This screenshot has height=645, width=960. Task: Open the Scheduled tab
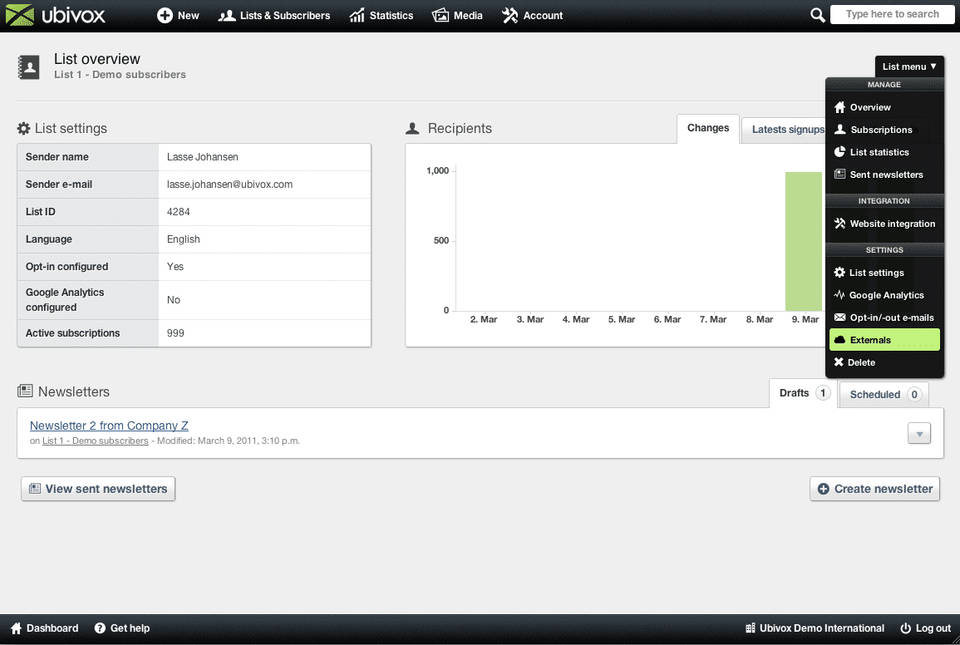click(884, 395)
